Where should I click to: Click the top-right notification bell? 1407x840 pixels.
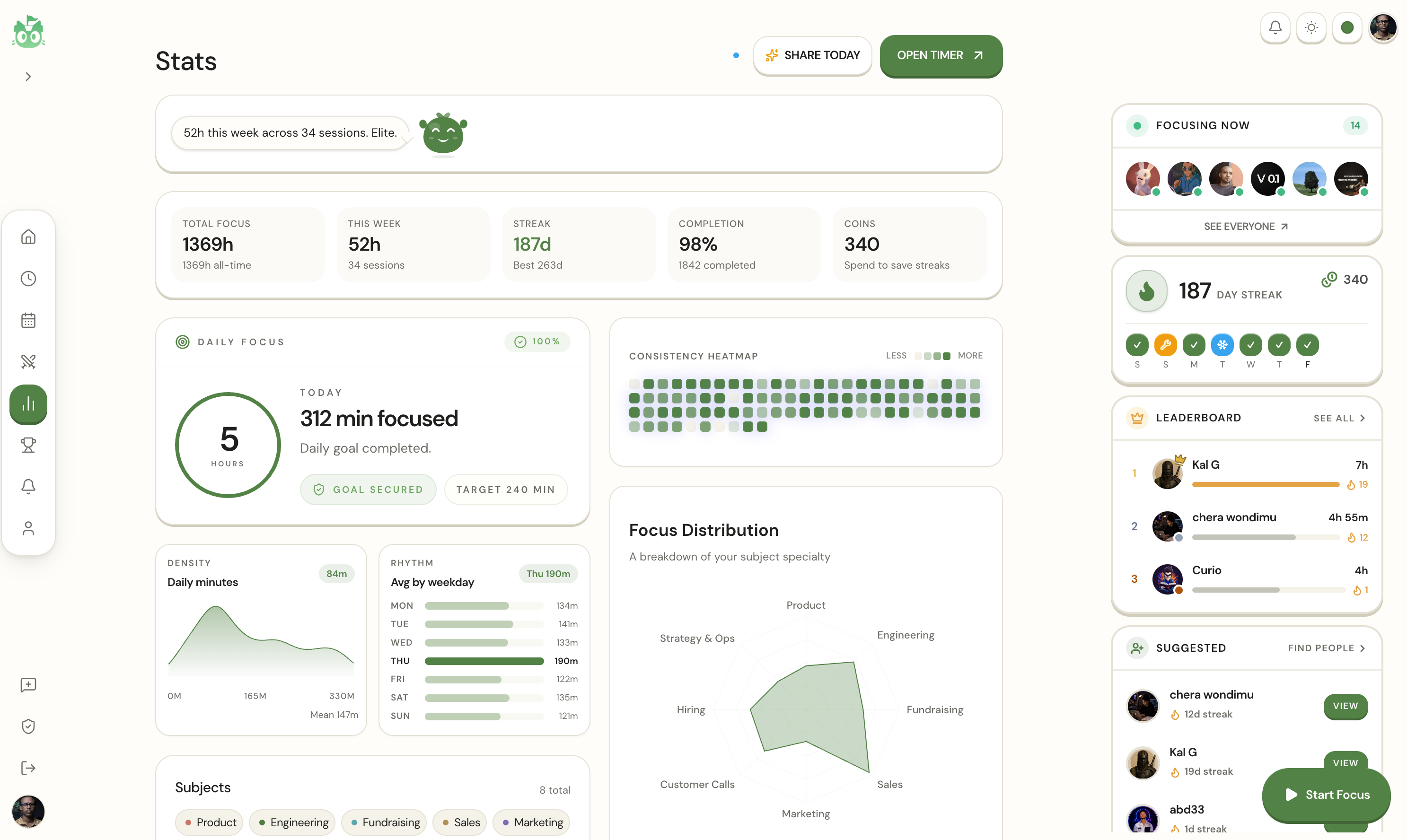(1275, 28)
